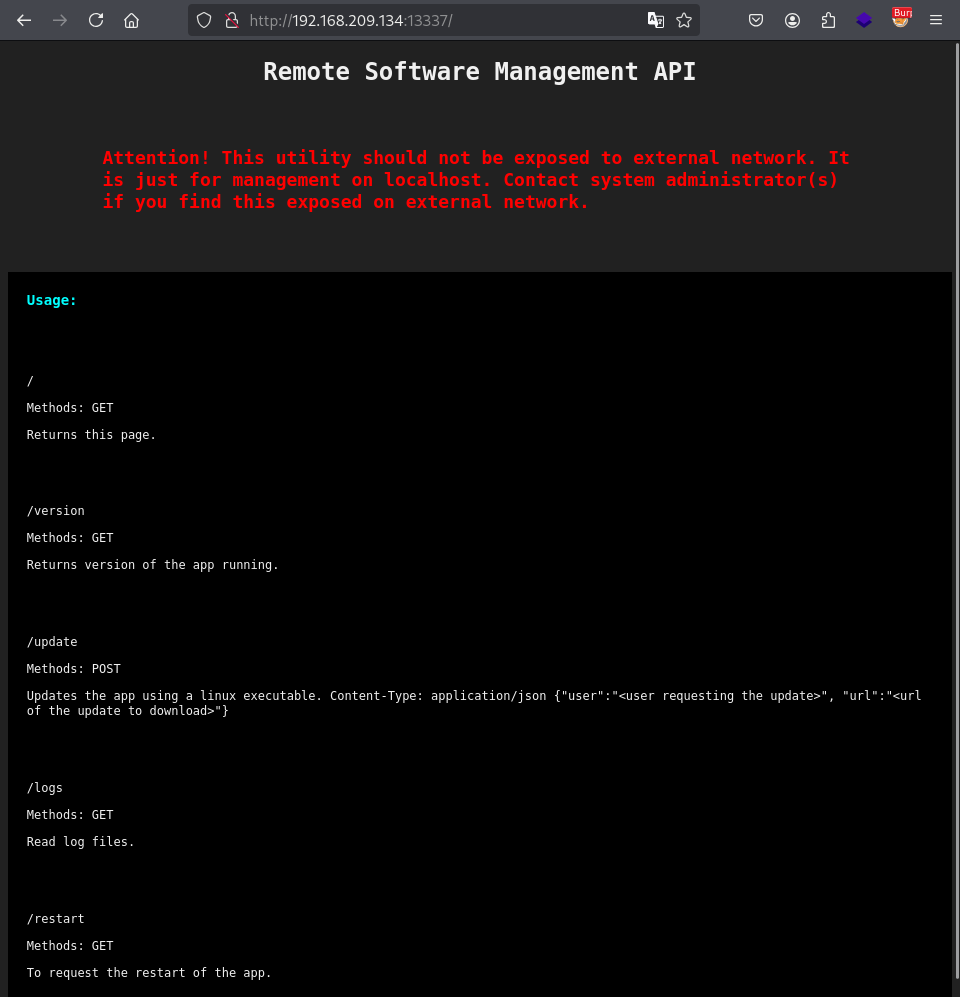Click "Read log files." description
Image resolution: width=960 pixels, height=997 pixels.
pyautogui.click(x=80, y=842)
